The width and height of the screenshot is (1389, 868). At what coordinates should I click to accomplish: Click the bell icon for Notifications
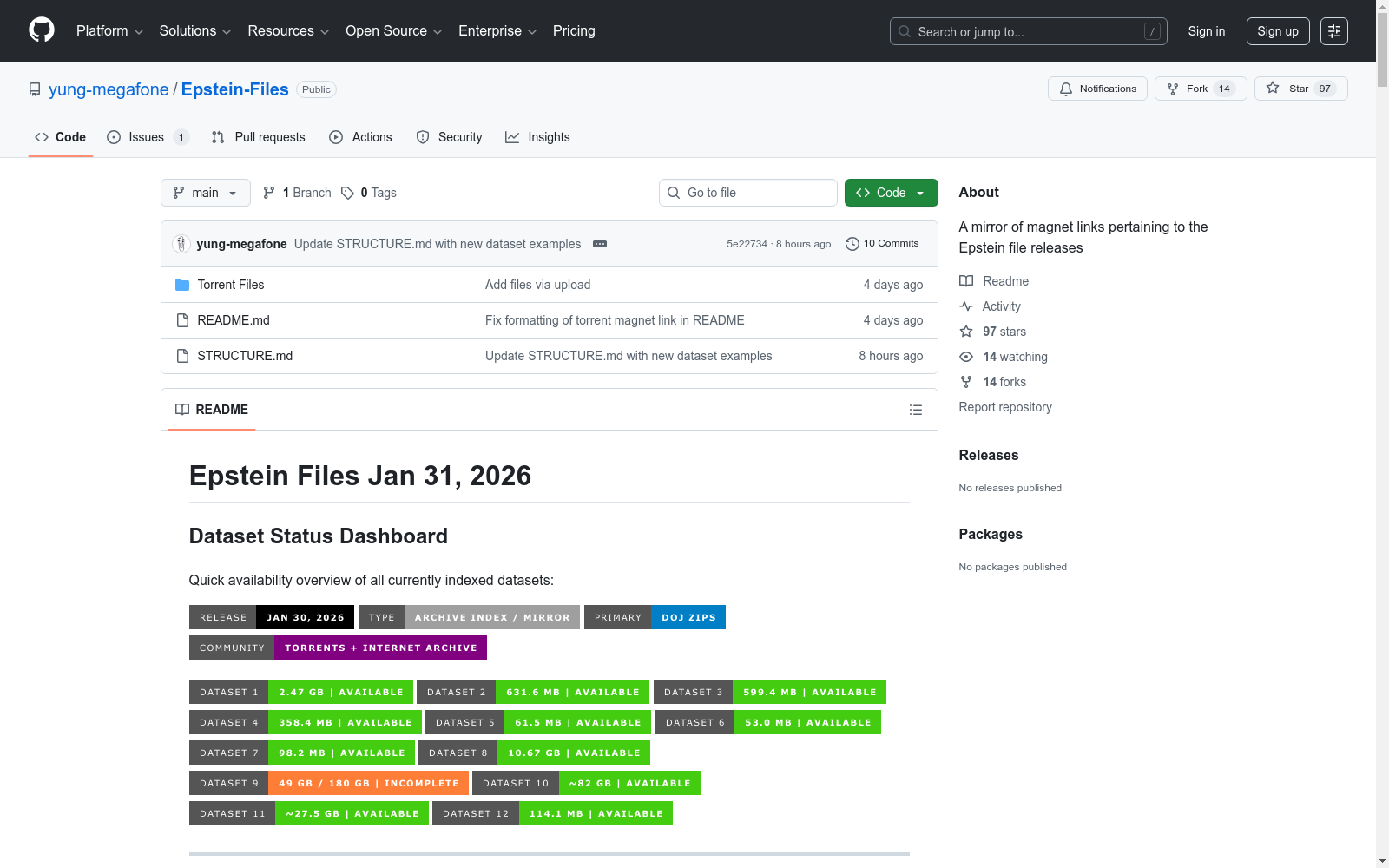(x=1066, y=89)
